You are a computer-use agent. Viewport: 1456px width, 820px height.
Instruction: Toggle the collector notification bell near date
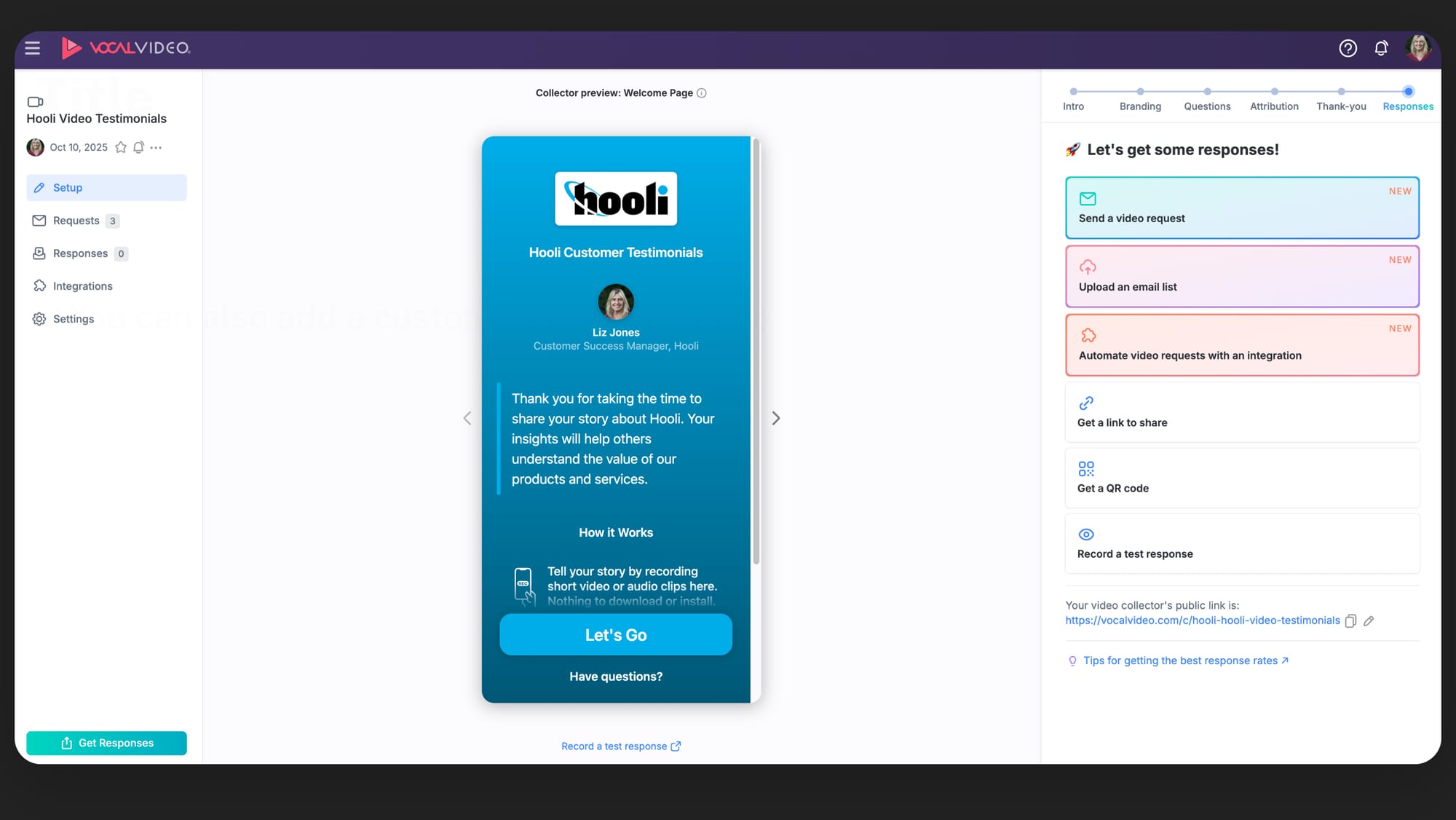(138, 147)
